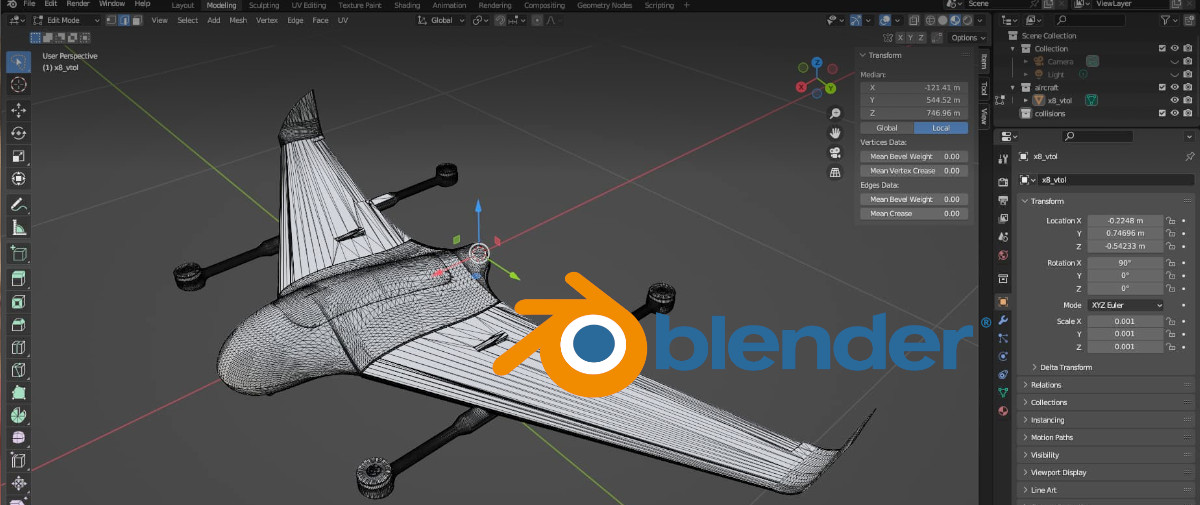Select the Scale tool

[18, 156]
